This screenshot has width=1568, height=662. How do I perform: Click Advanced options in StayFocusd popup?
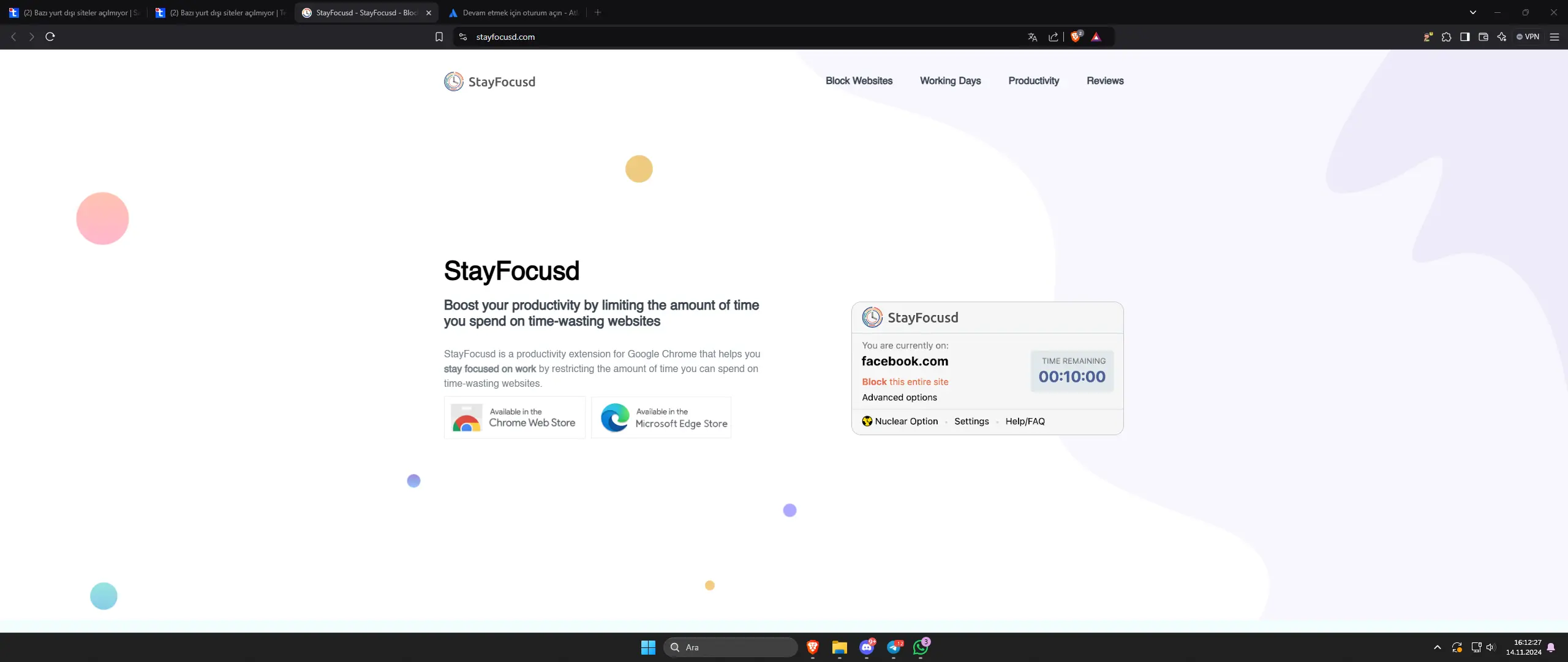click(x=899, y=397)
